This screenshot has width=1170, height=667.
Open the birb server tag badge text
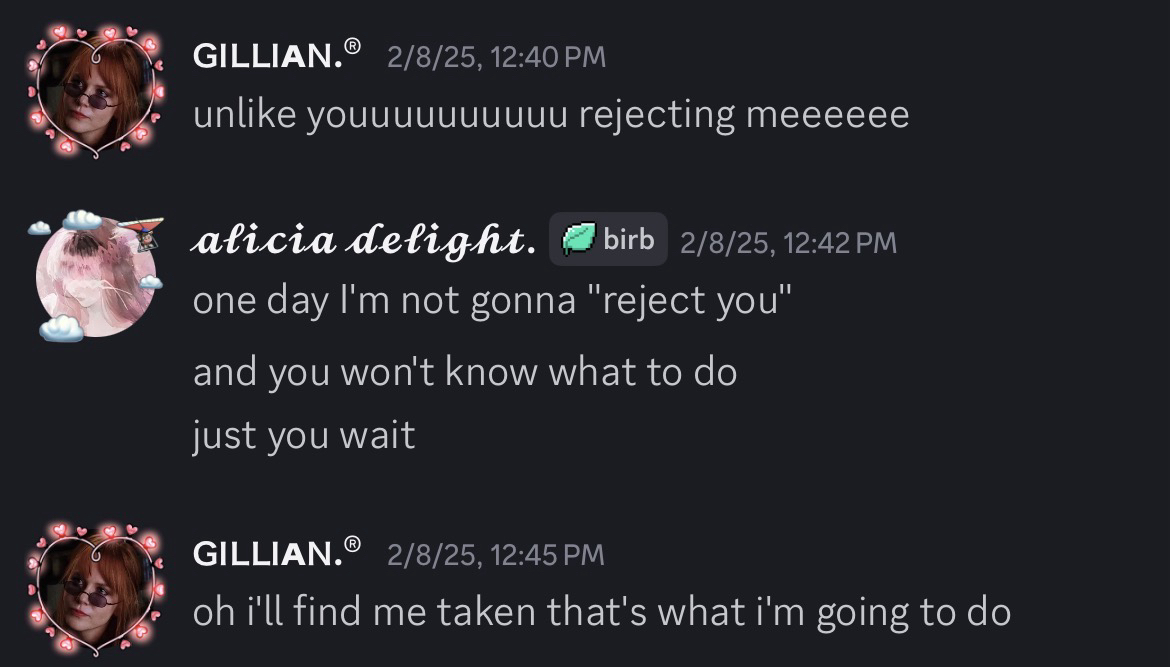tap(628, 240)
